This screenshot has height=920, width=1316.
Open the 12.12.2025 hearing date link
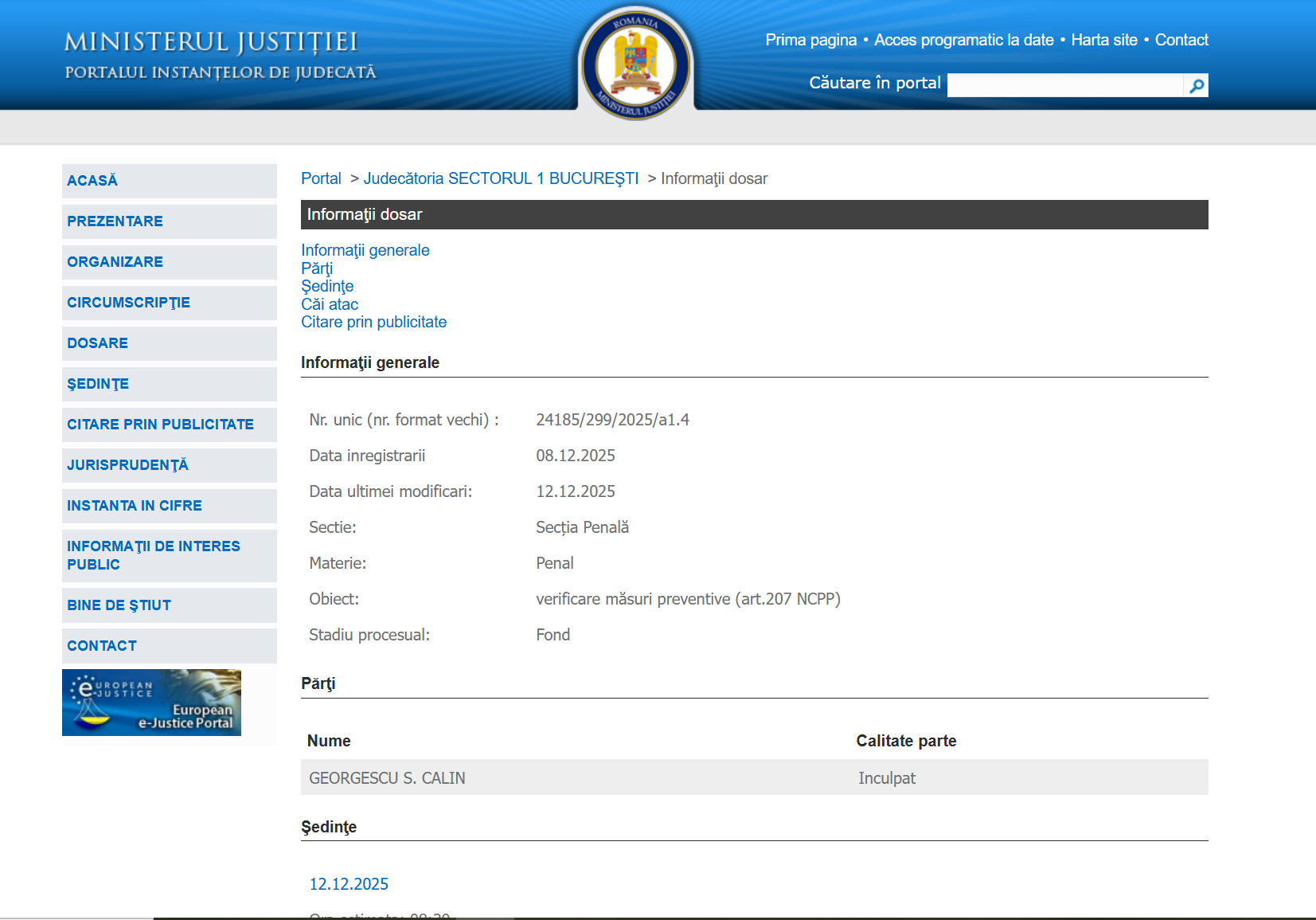pyautogui.click(x=349, y=884)
